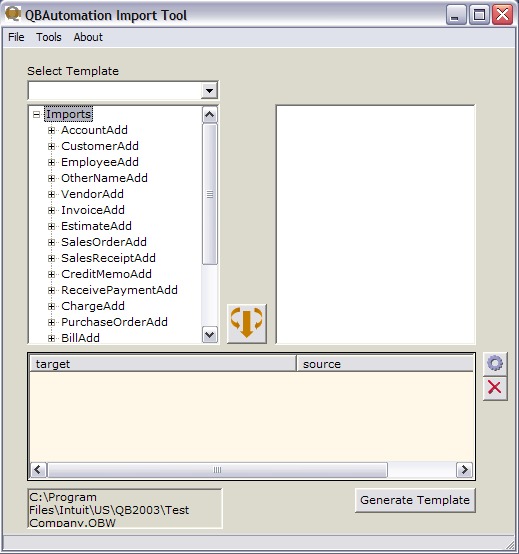Open the File menu
The height and width of the screenshot is (554, 519).
click(16, 37)
